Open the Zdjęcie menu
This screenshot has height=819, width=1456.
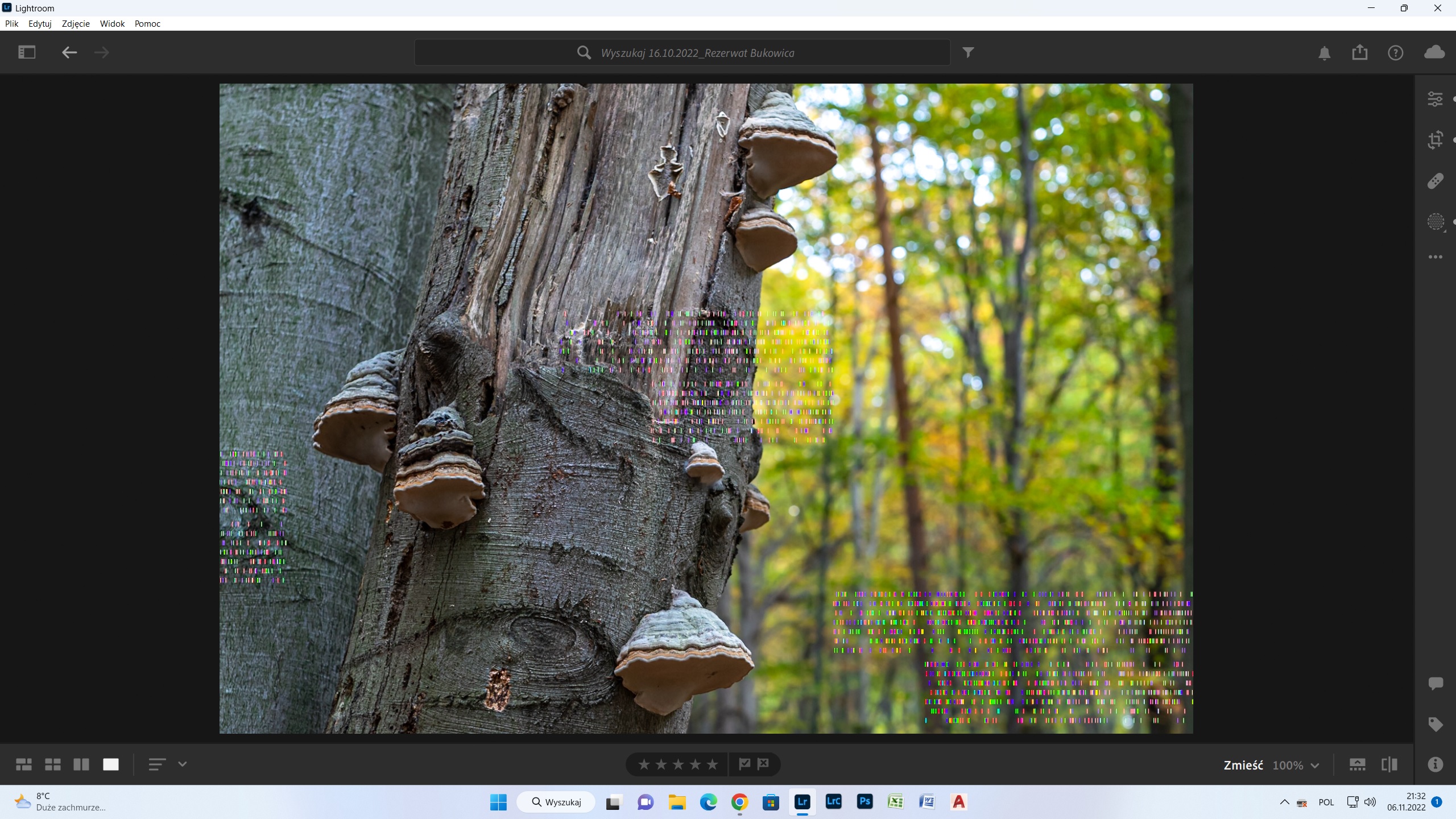(76, 23)
